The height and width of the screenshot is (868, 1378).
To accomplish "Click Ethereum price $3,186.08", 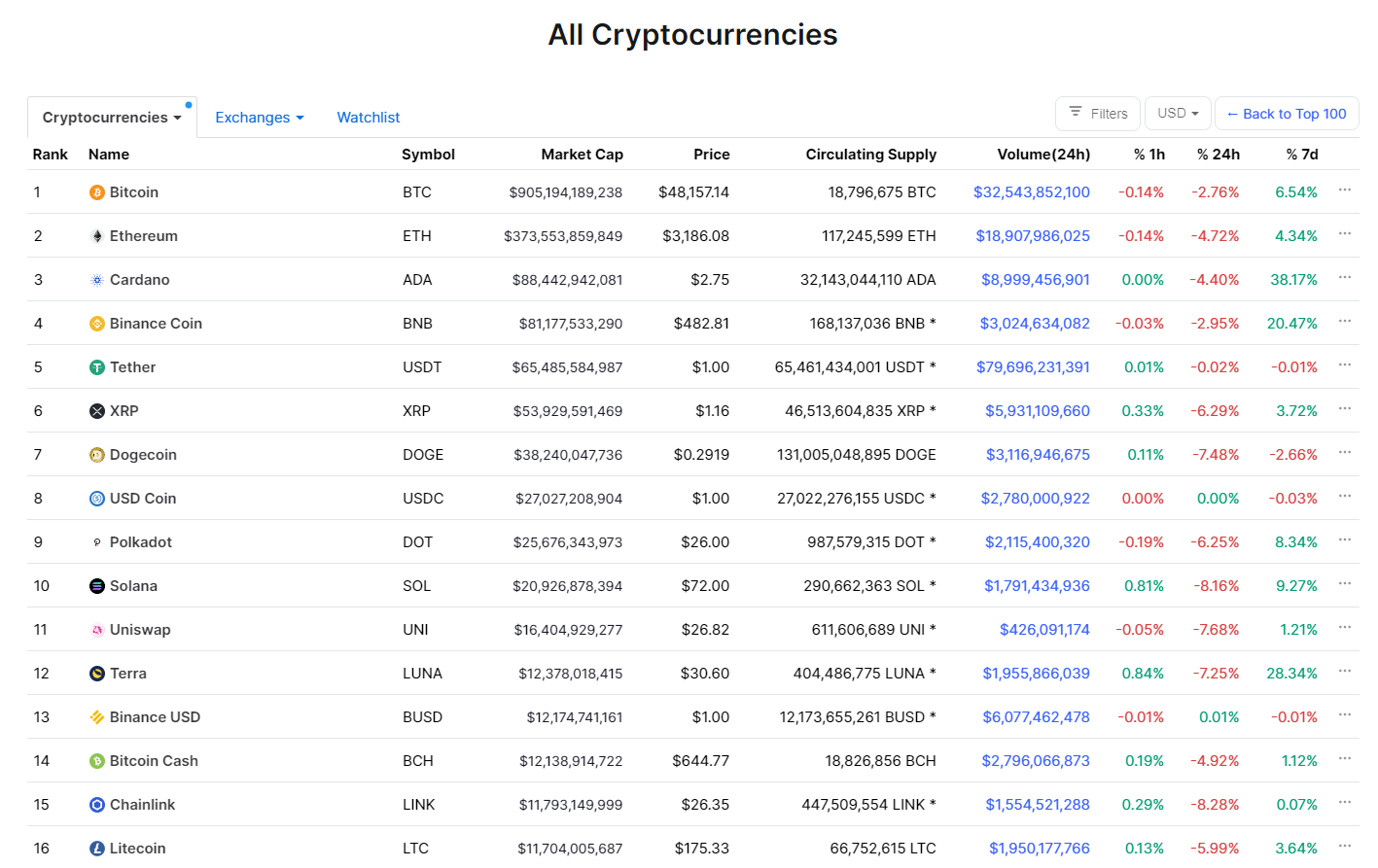I will (696, 236).
